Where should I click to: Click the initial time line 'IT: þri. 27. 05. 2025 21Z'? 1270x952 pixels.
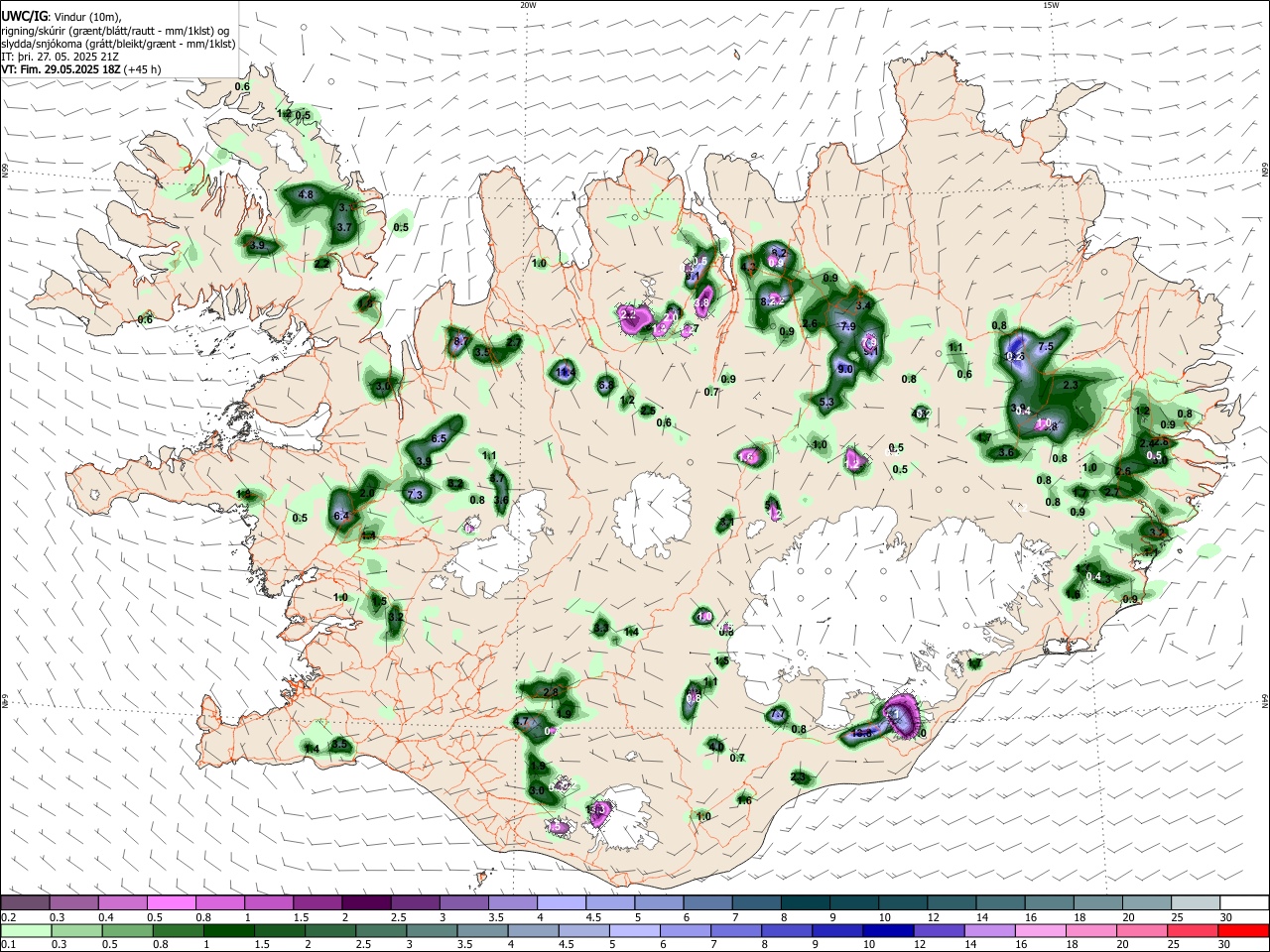click(x=60, y=57)
